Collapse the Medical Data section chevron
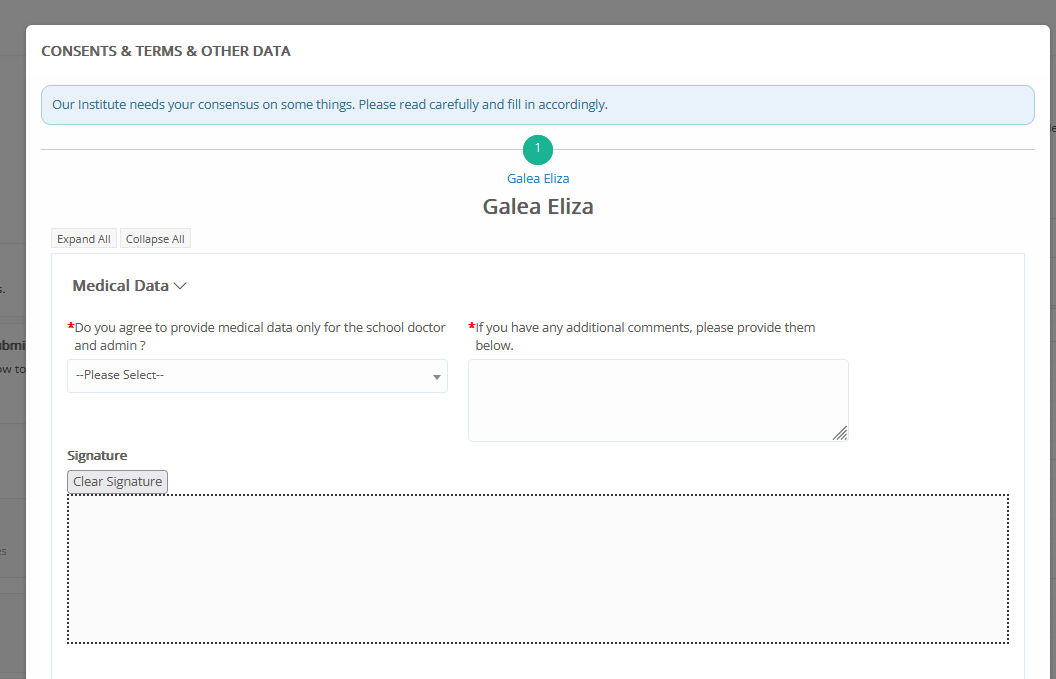1056x679 pixels. (181, 286)
